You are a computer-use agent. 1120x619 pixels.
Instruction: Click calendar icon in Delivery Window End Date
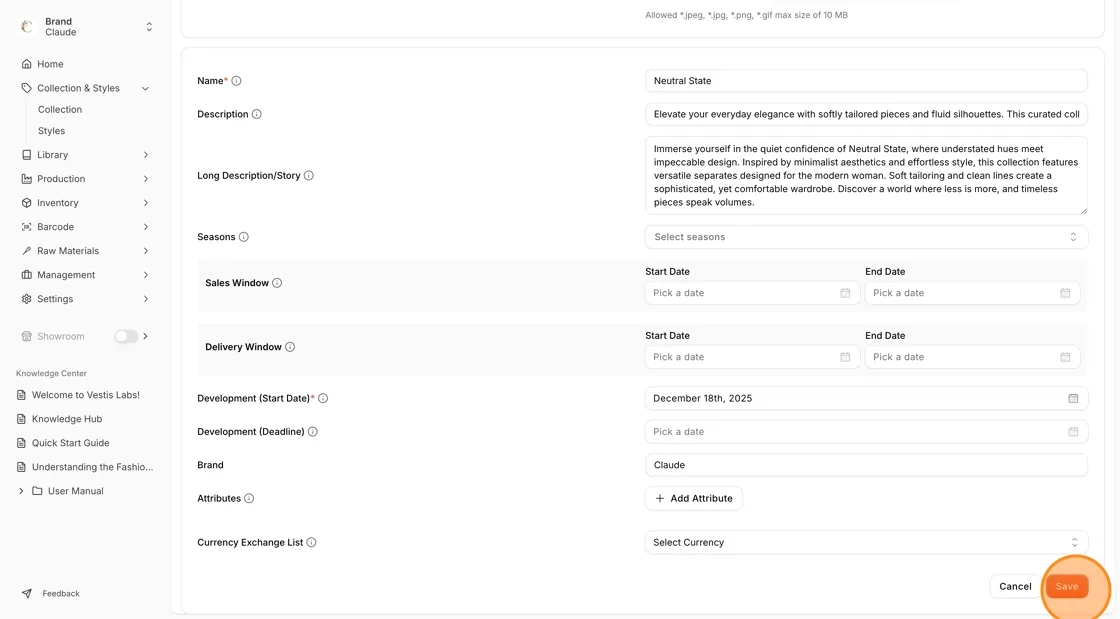pos(1065,357)
